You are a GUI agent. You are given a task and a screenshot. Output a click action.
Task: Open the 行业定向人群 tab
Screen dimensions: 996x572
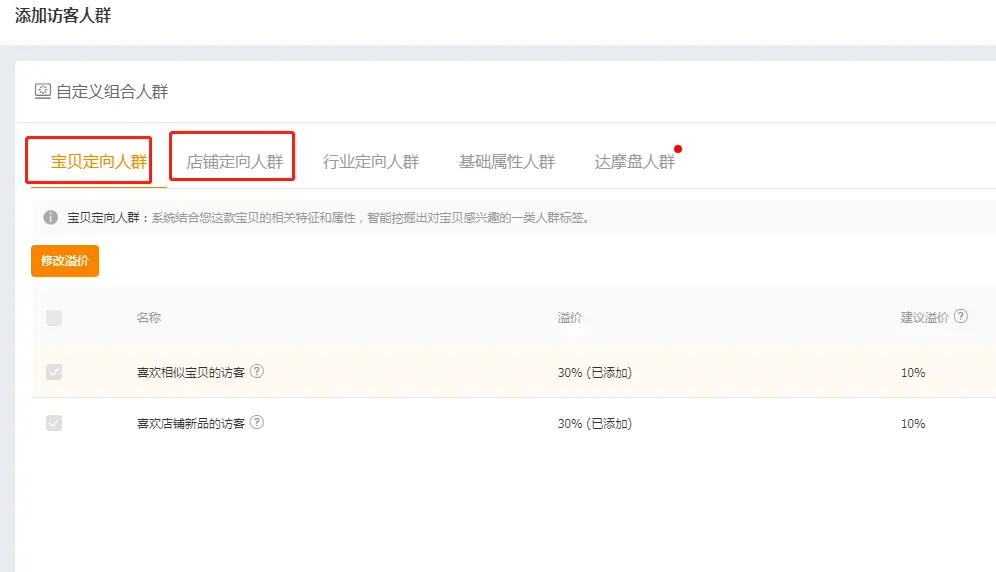(371, 162)
